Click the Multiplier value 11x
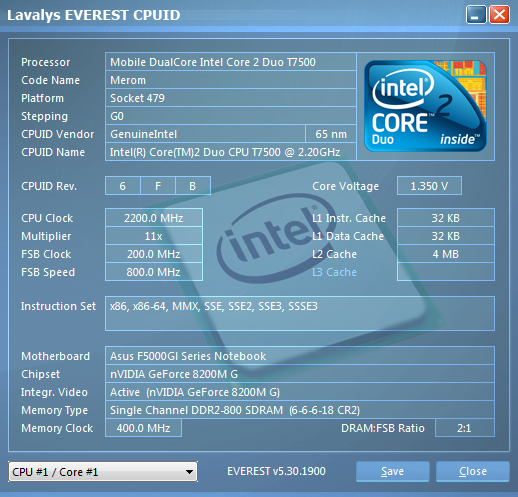The image size is (518, 497). point(154,236)
